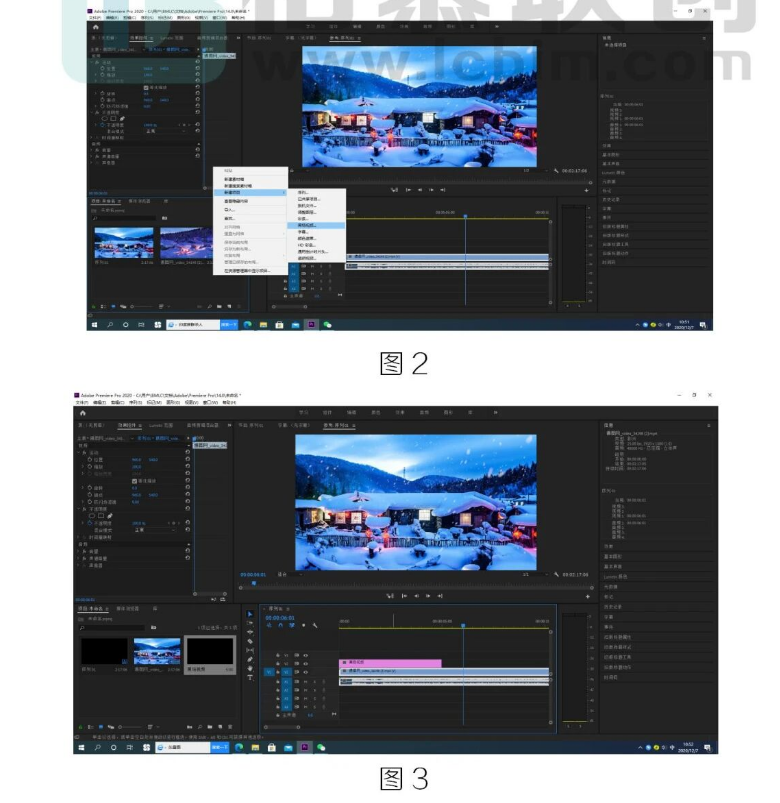This screenshot has width=780, height=803.
Task: Toggle Linked Selection in Figure 3 timeline
Action: point(292,625)
